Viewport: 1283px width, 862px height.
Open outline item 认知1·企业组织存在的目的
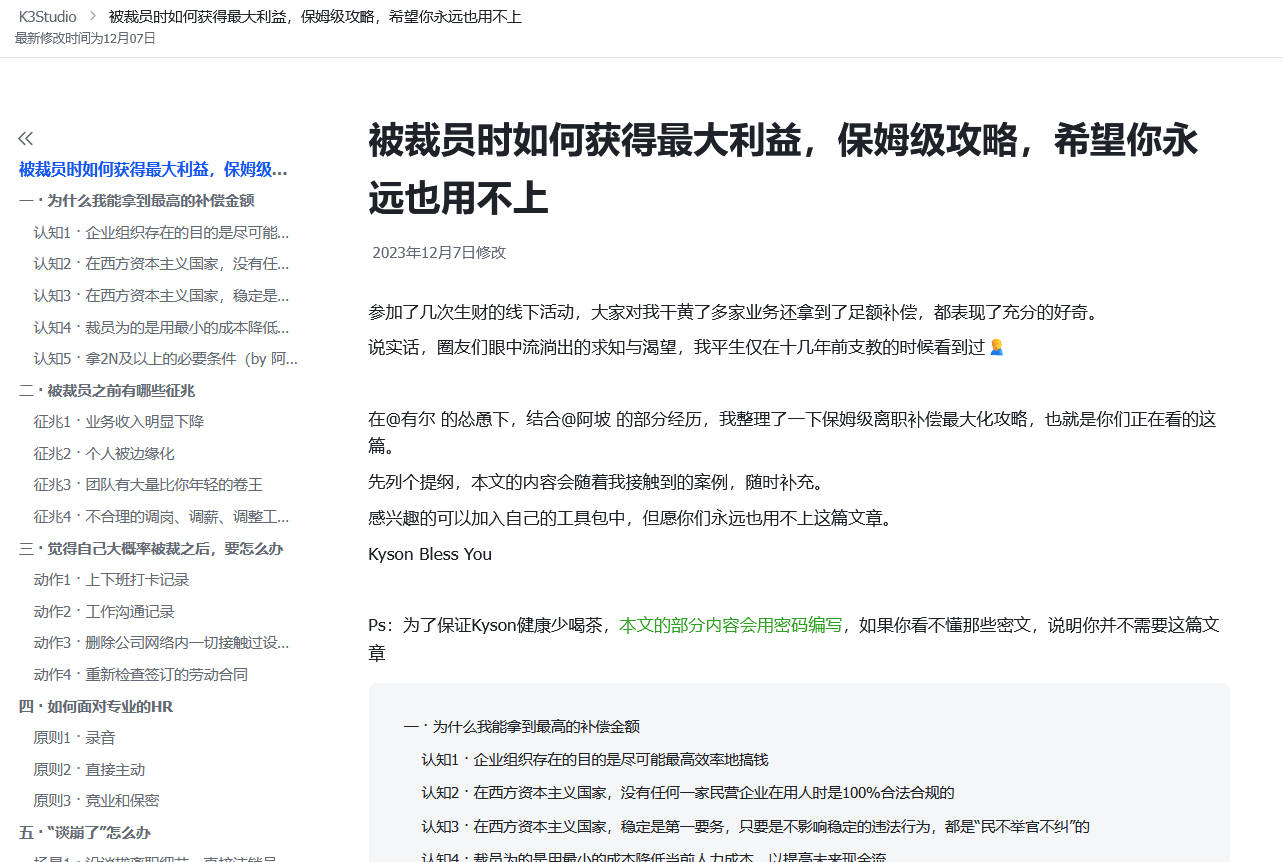(x=161, y=232)
